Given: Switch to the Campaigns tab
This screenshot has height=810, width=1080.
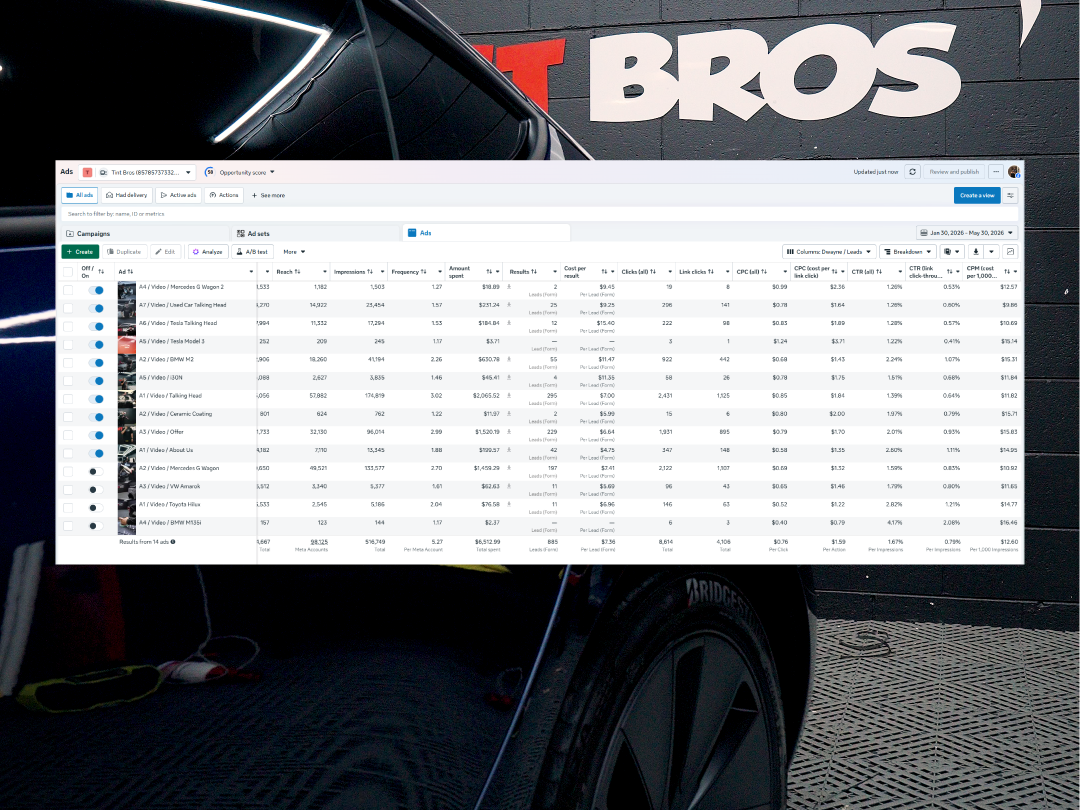Looking at the screenshot, I should point(145,233).
